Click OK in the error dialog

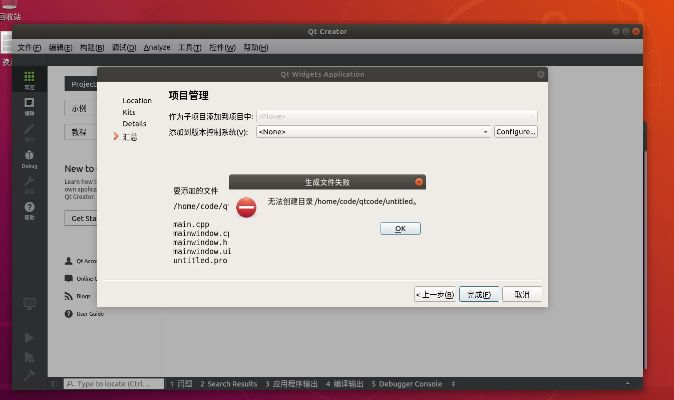point(400,228)
